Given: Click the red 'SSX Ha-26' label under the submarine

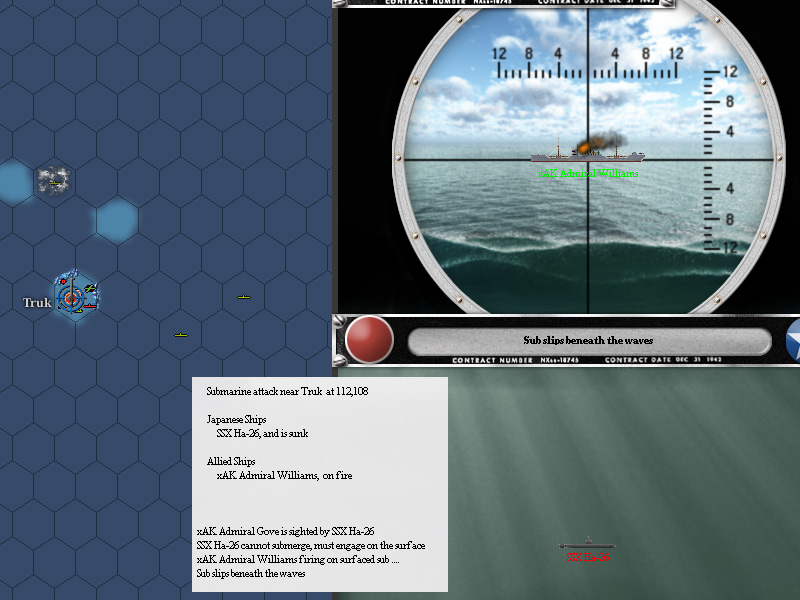Looking at the screenshot, I should point(588,558).
